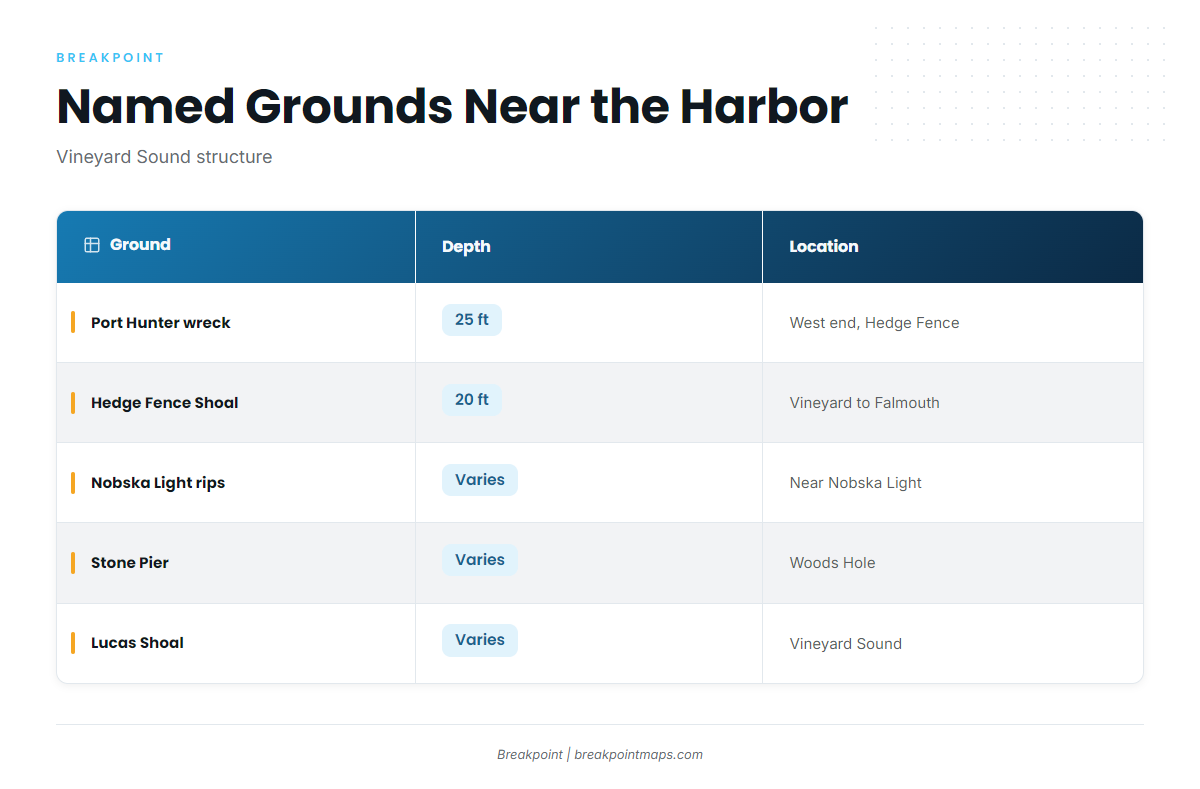Viewport: 1200px width, 789px height.
Task: Click the West end, Hedge Fence location
Action: click(x=874, y=323)
